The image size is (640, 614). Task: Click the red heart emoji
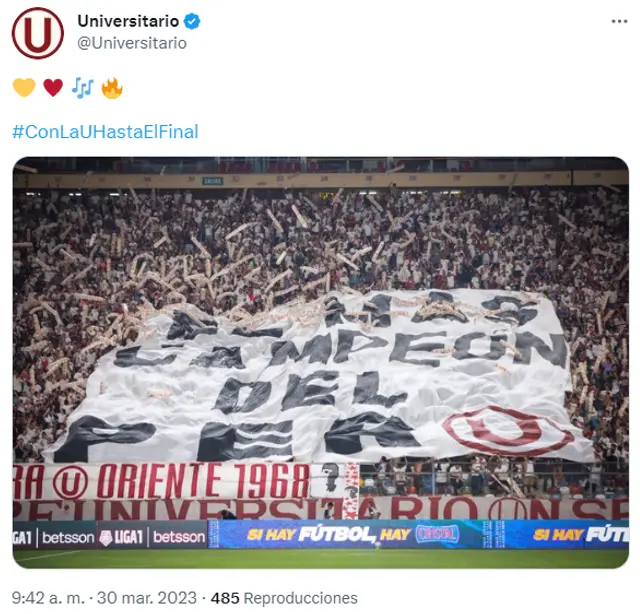click(x=53, y=87)
